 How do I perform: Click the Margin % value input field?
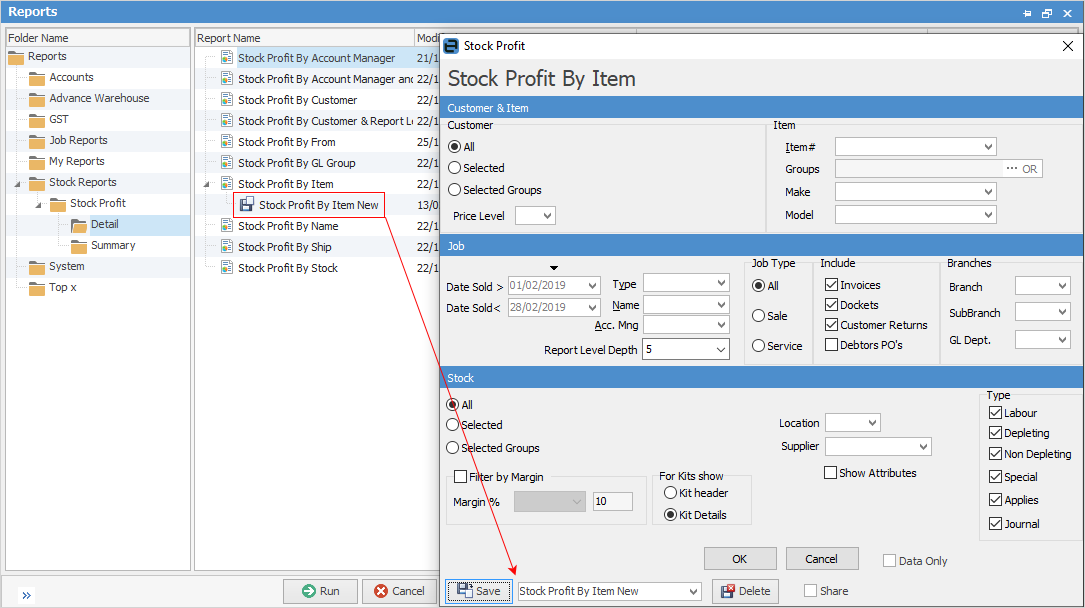[612, 502]
